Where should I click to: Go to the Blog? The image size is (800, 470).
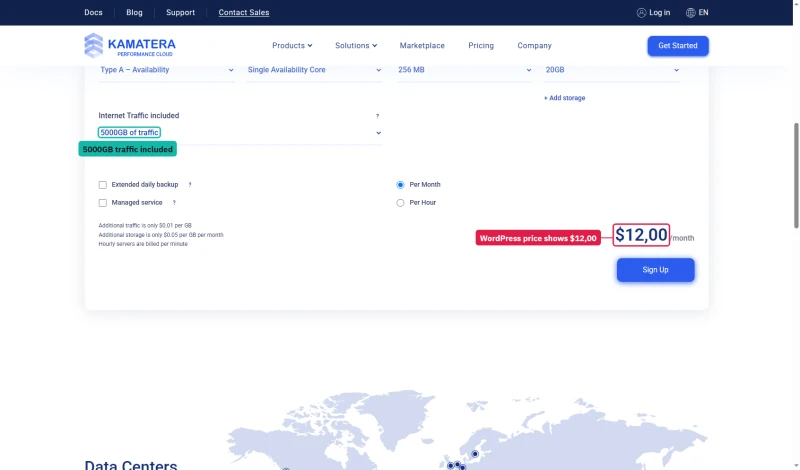tap(134, 12)
